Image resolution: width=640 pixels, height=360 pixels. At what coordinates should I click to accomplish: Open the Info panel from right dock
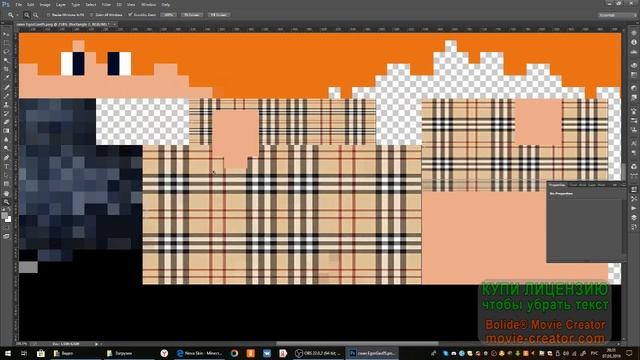633,42
